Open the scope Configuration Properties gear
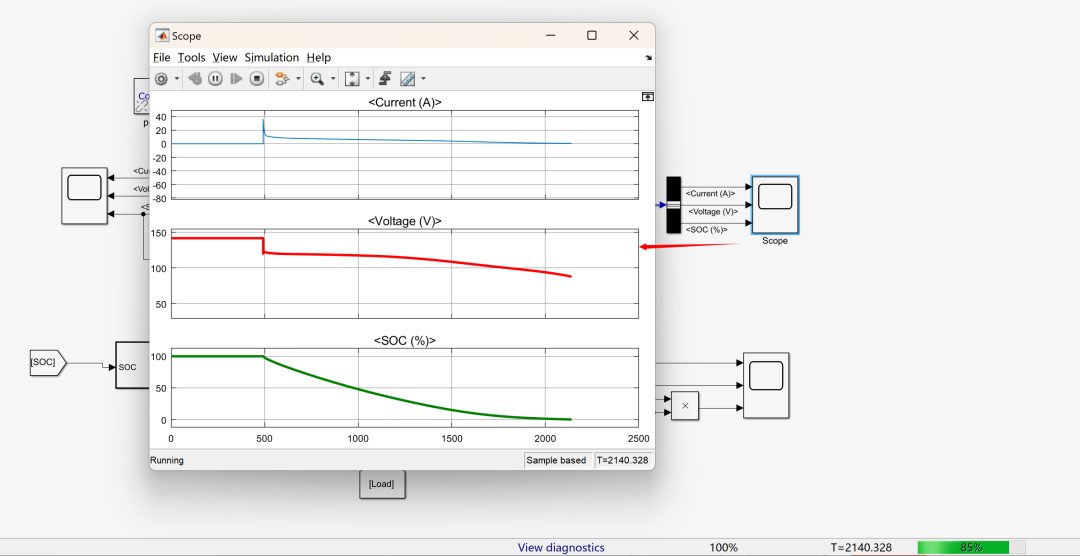The image size is (1080, 556). [161, 78]
